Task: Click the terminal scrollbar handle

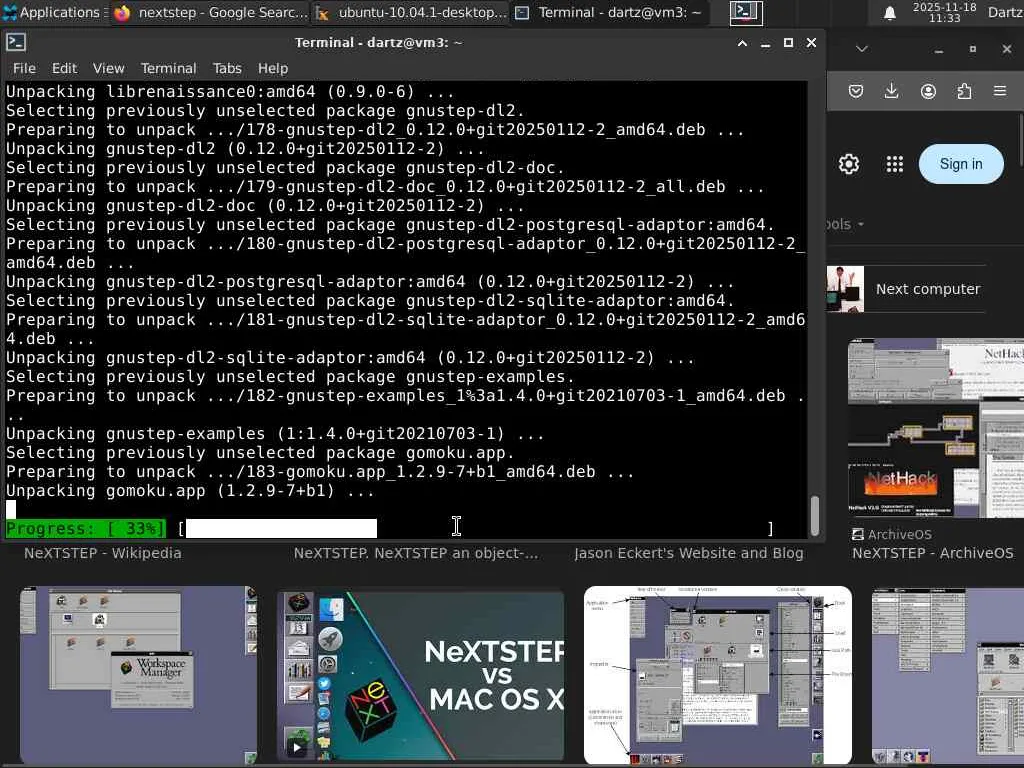Action: pyautogui.click(x=814, y=515)
